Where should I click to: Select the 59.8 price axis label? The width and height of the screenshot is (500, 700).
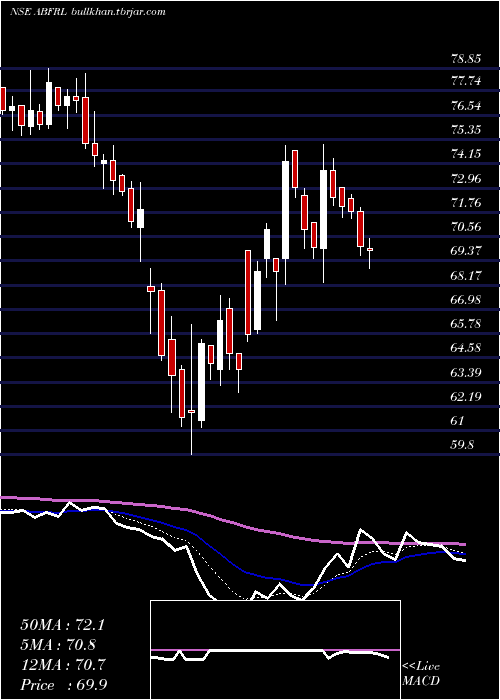pos(462,445)
